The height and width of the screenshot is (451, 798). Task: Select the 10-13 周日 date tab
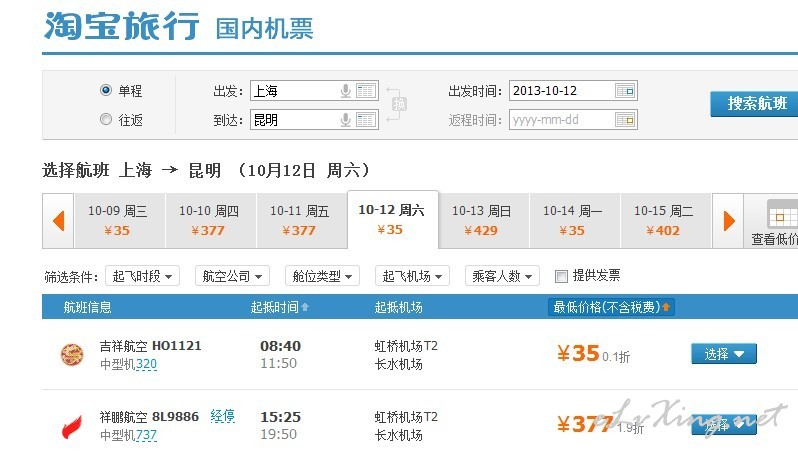point(483,221)
